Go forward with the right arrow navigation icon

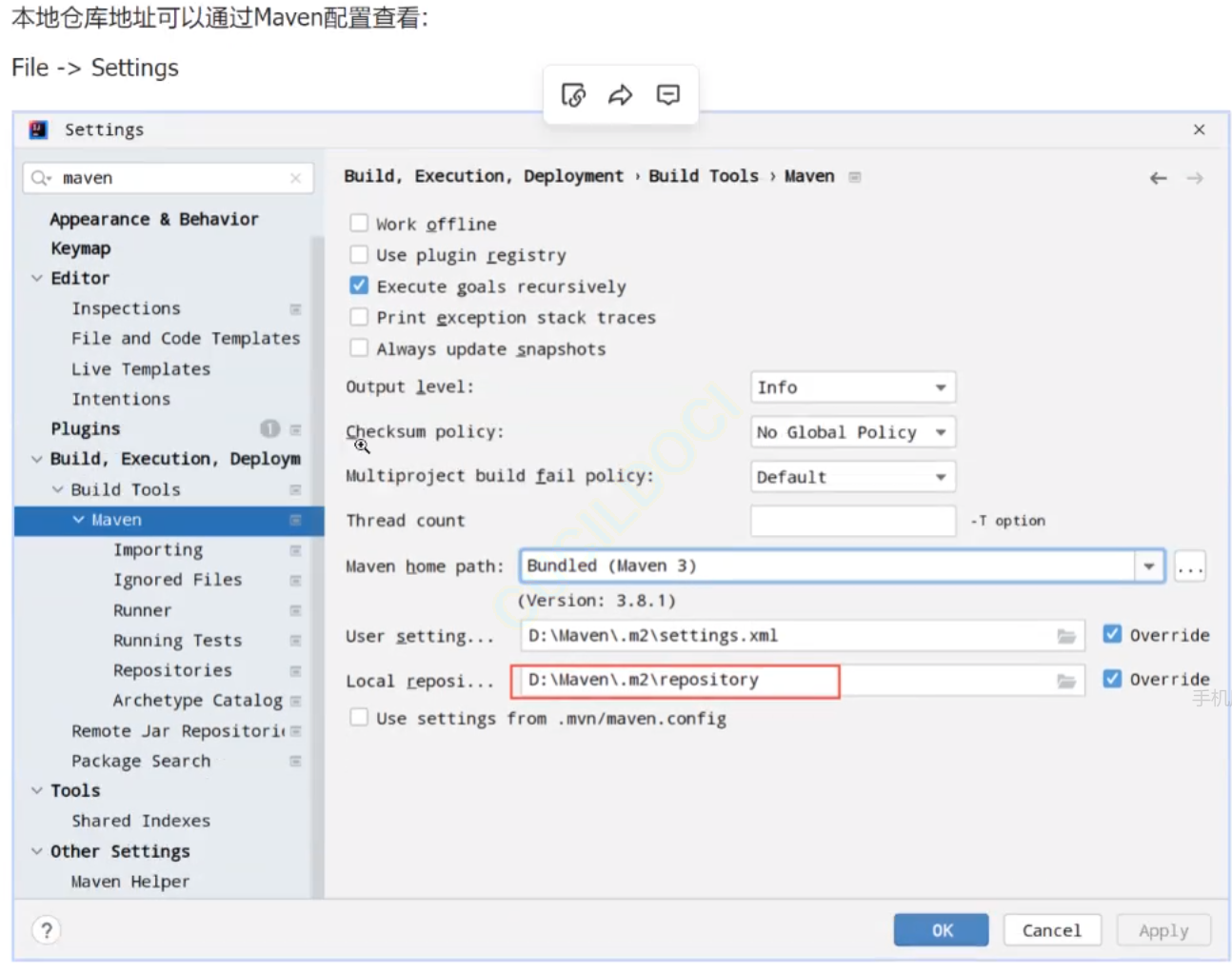[x=1195, y=178]
